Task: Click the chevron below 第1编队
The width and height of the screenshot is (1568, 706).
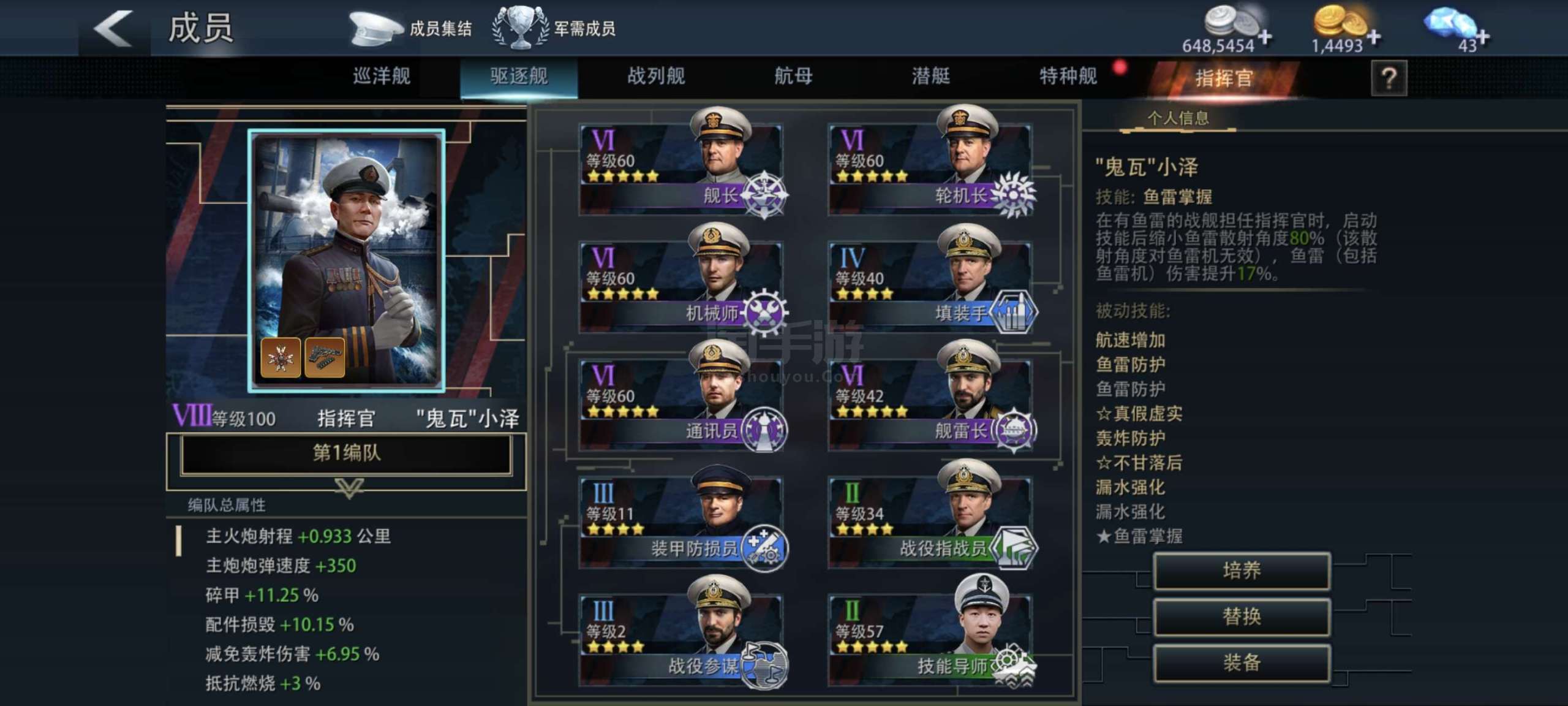Action: [349, 488]
